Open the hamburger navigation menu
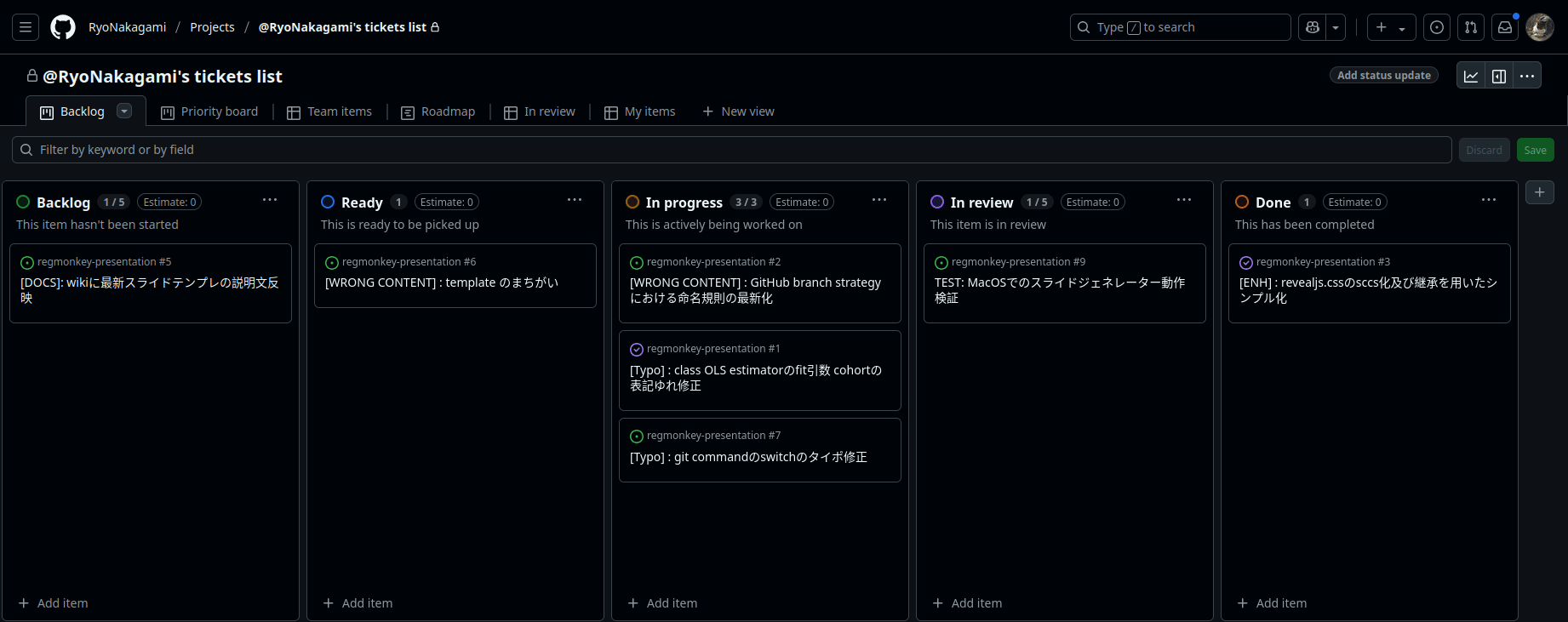The image size is (1568, 622). point(26,27)
